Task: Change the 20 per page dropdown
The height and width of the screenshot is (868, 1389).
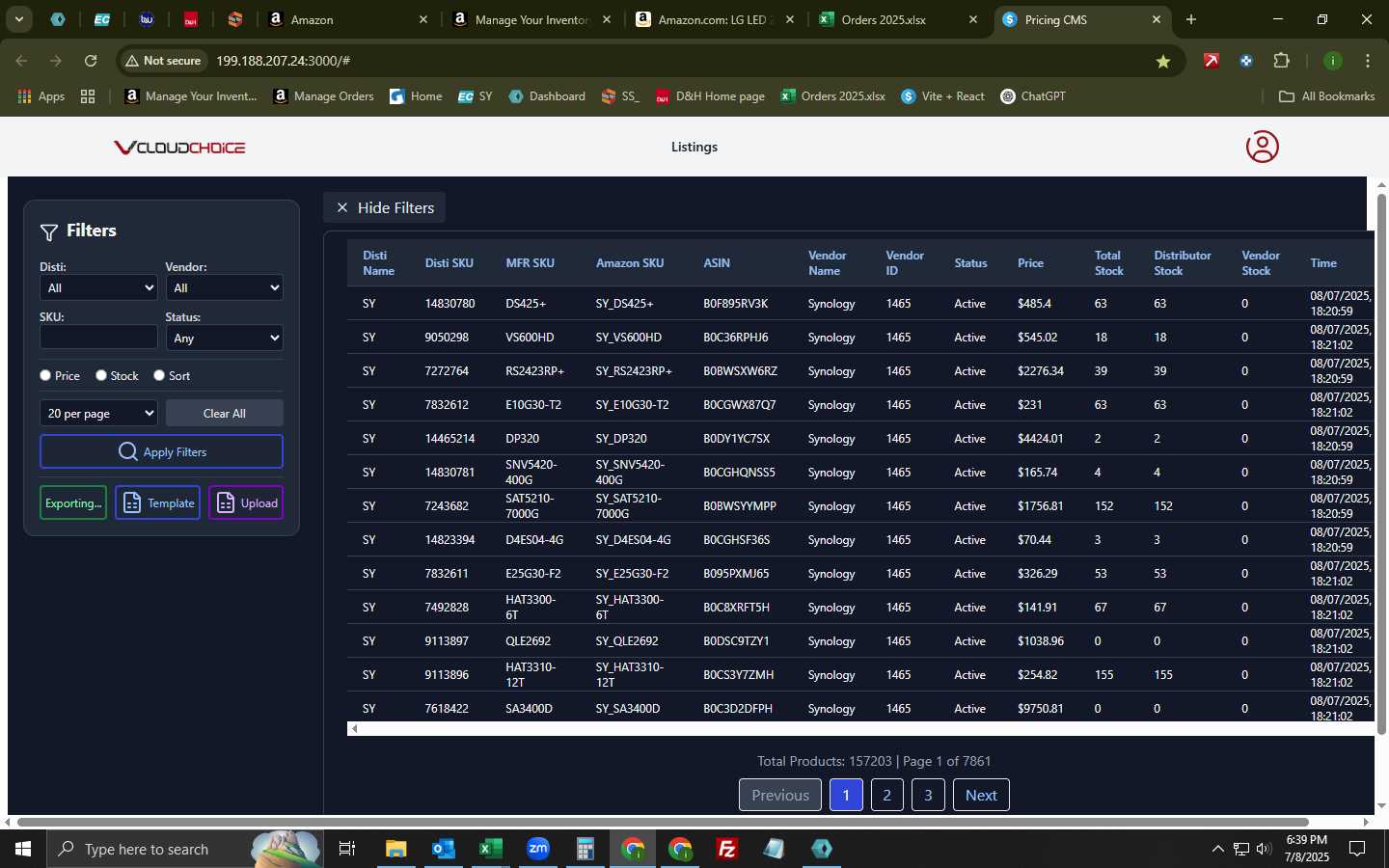Action: 98,413
